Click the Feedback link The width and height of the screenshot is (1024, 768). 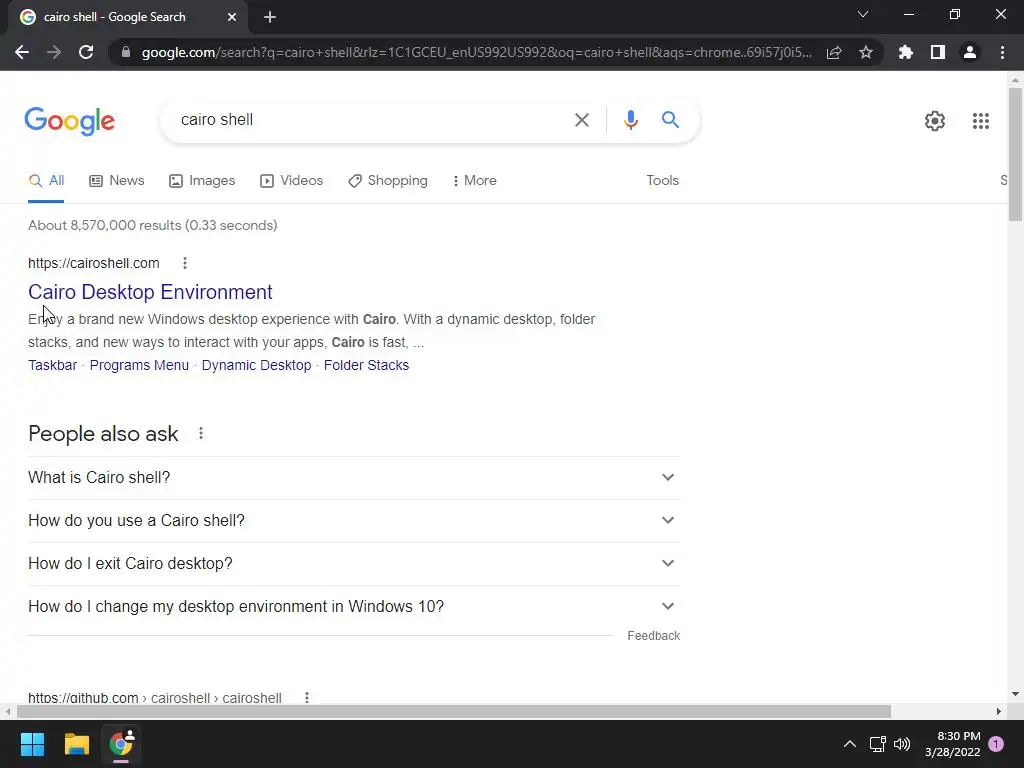[x=653, y=635]
